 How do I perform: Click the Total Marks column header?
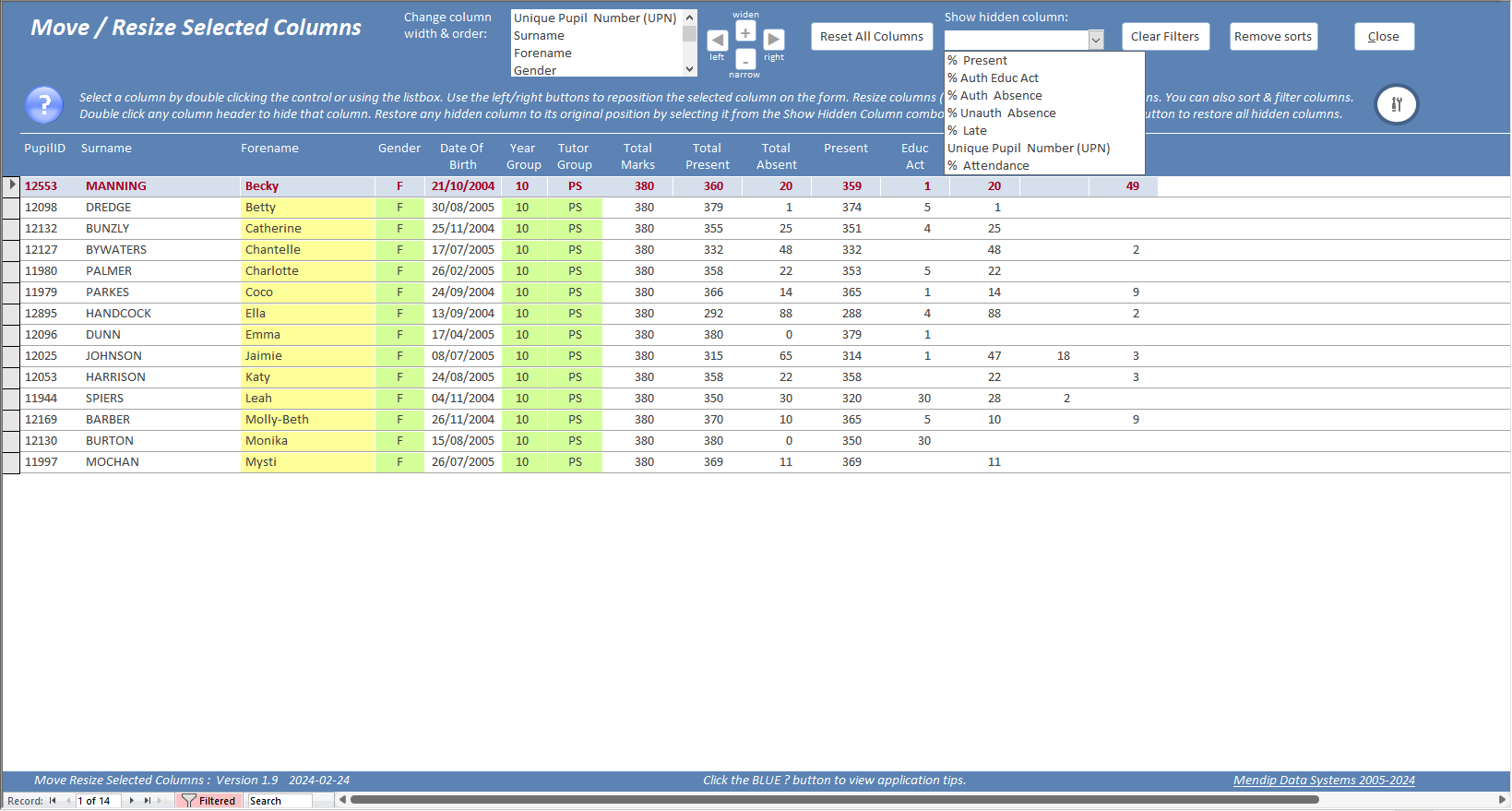(637, 157)
